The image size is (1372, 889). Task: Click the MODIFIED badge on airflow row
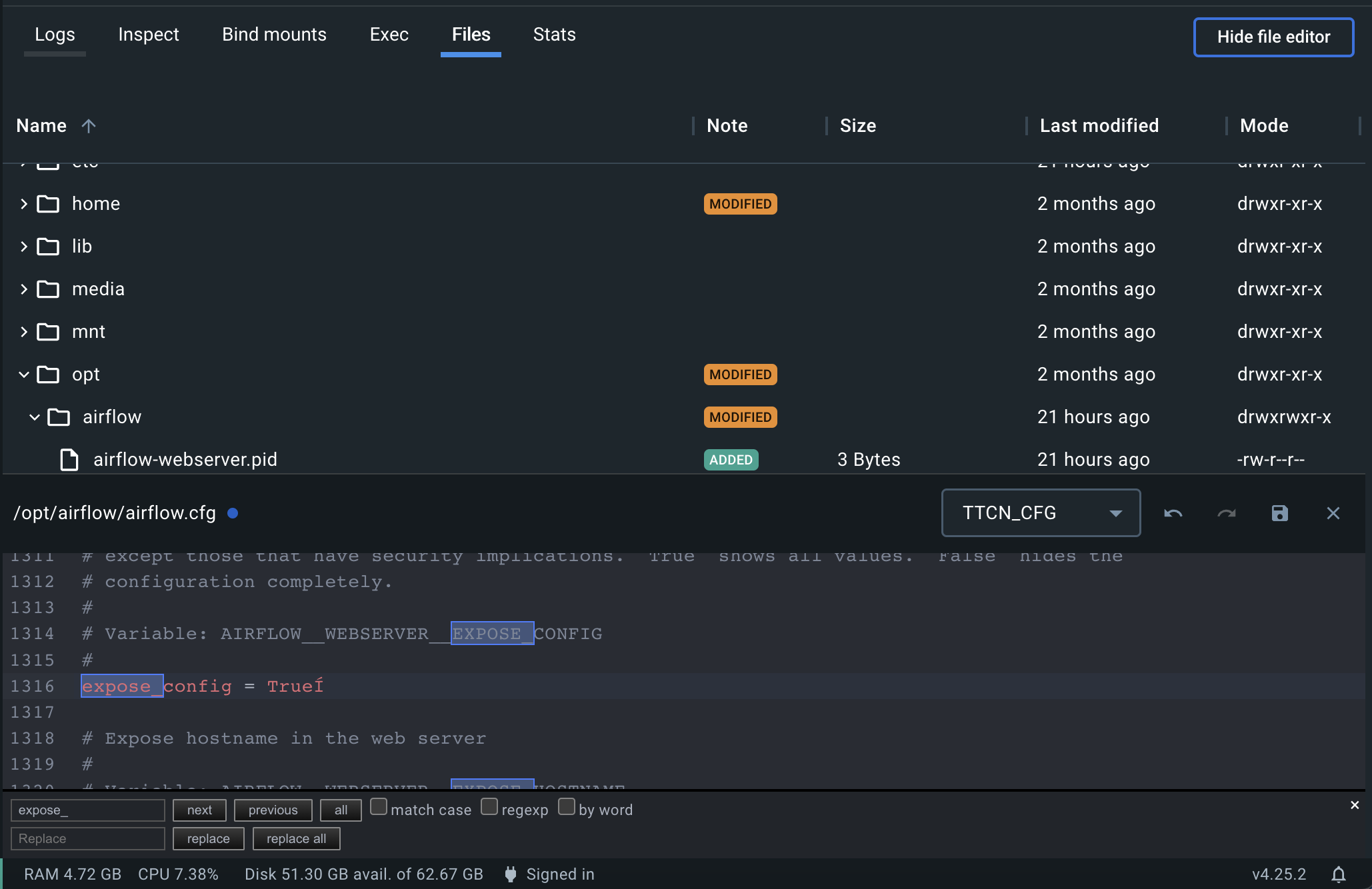coord(740,417)
